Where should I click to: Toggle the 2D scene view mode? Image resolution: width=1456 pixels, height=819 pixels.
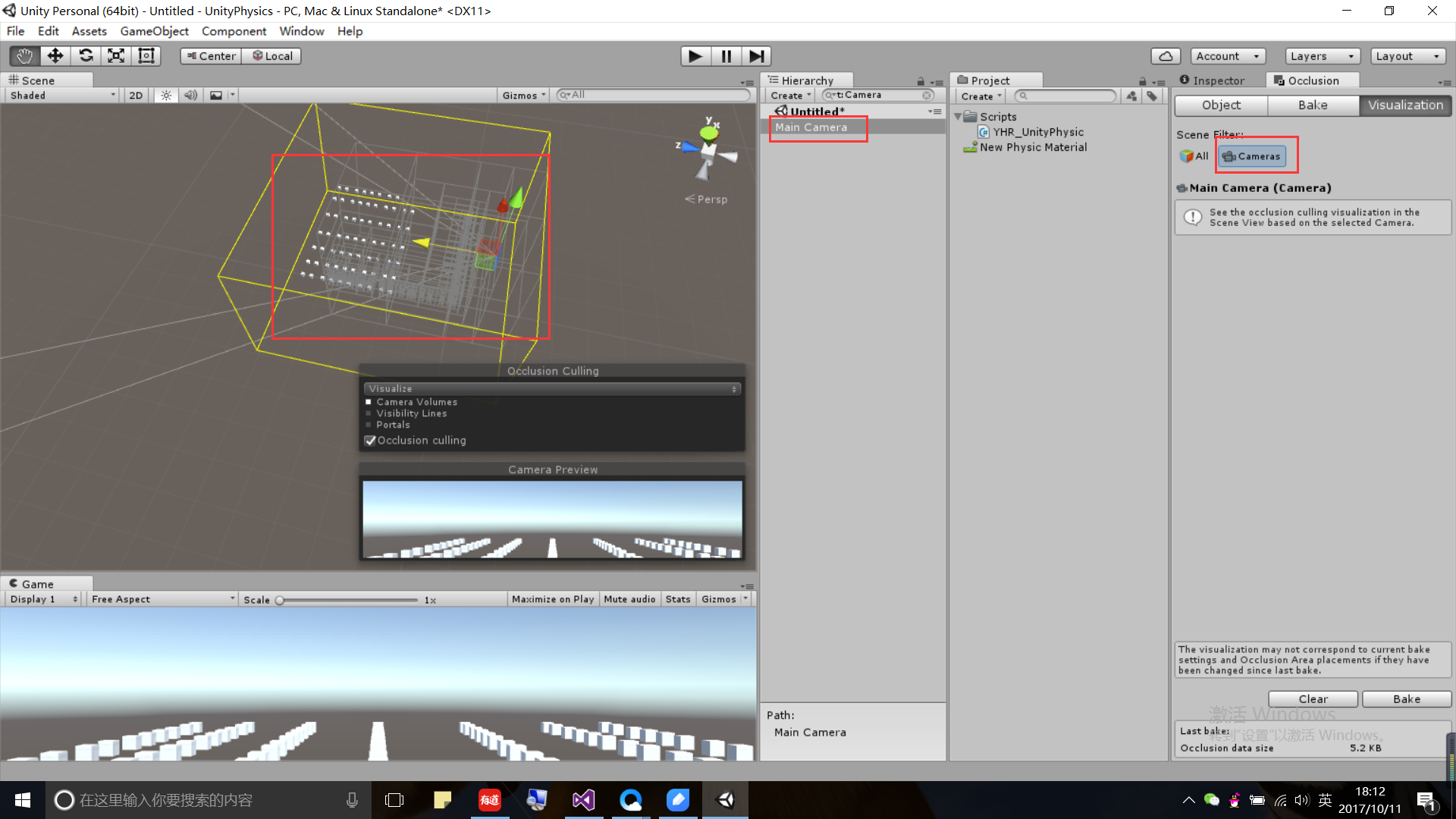(136, 96)
